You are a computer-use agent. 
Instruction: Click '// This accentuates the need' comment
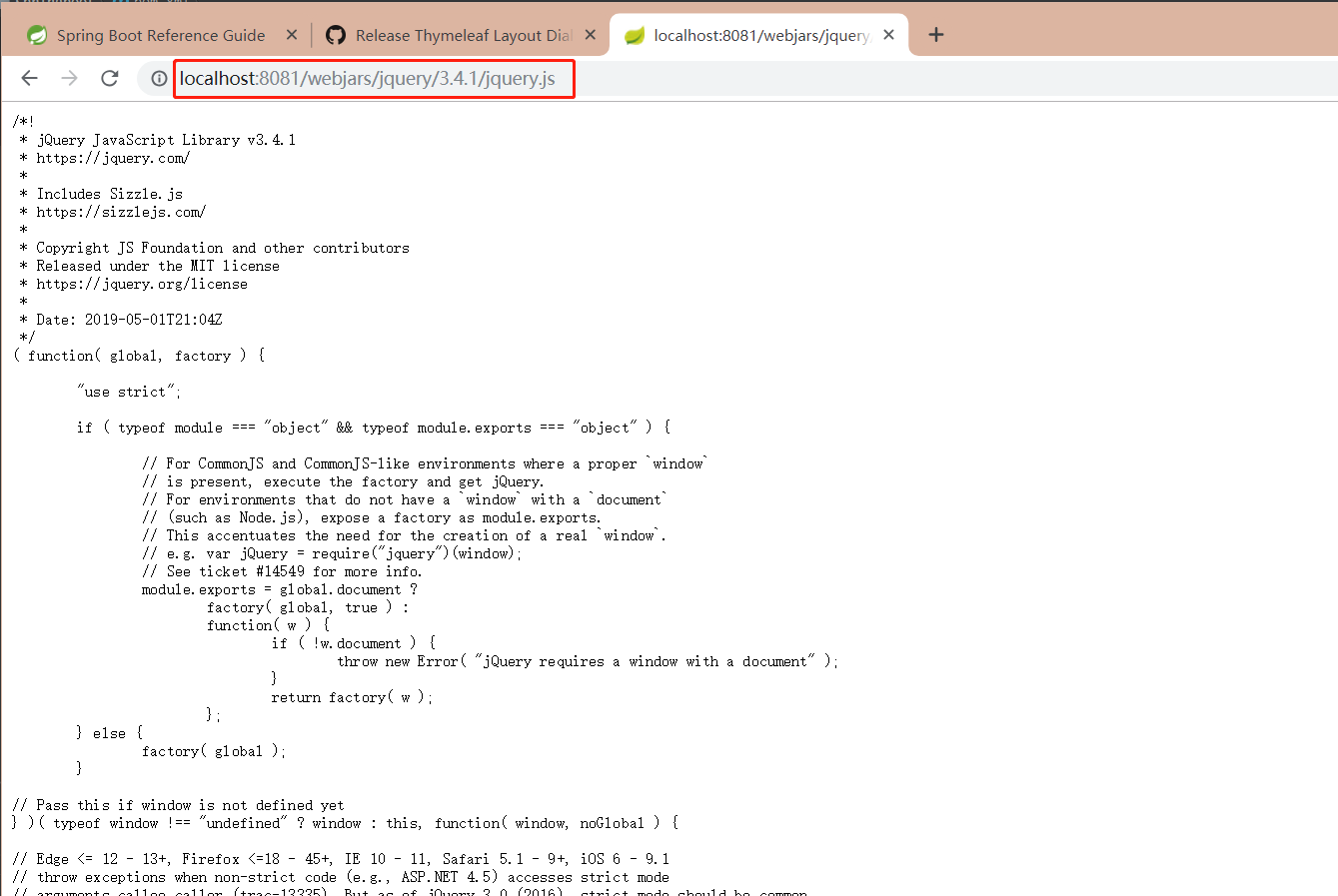(404, 535)
